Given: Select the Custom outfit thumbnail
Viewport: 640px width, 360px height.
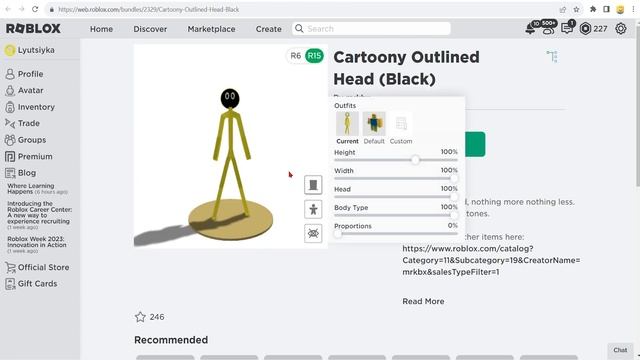Looking at the screenshot, I should [401, 124].
